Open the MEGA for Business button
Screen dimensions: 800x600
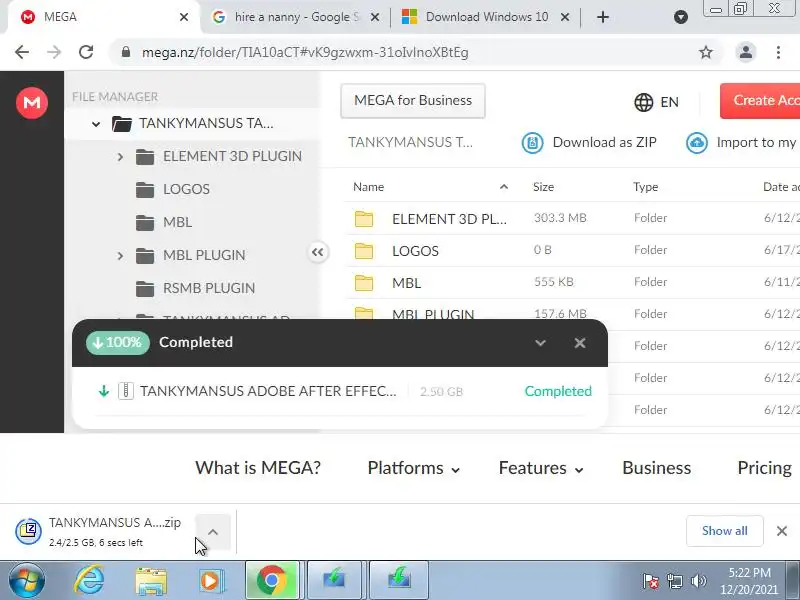[x=413, y=101]
